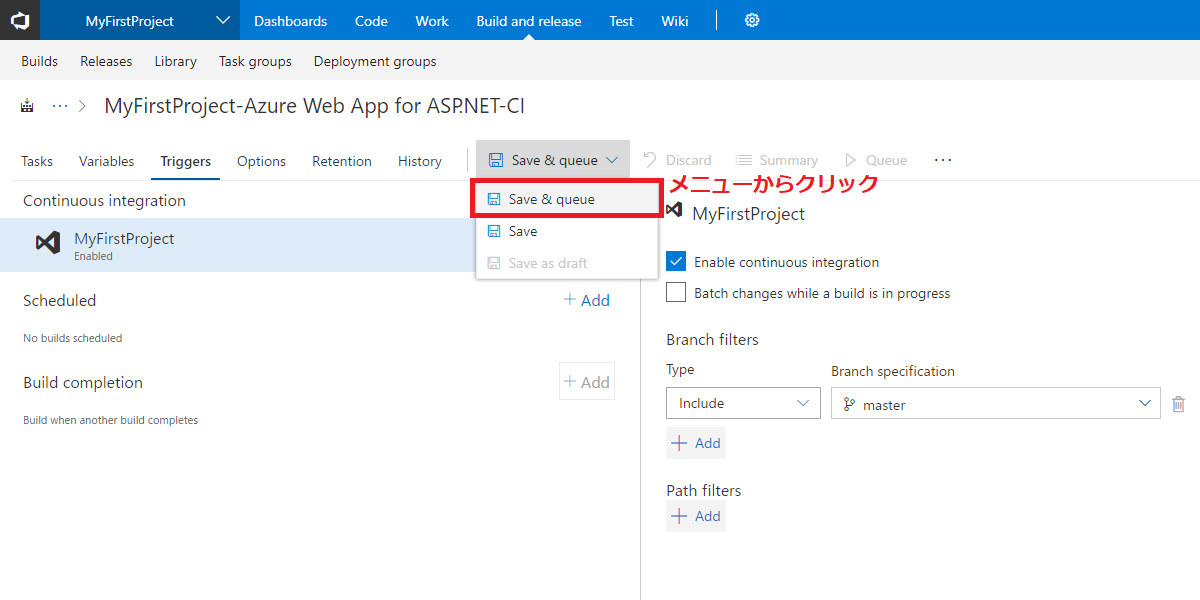
Task: Select the Triggers tab
Action: tap(186, 161)
